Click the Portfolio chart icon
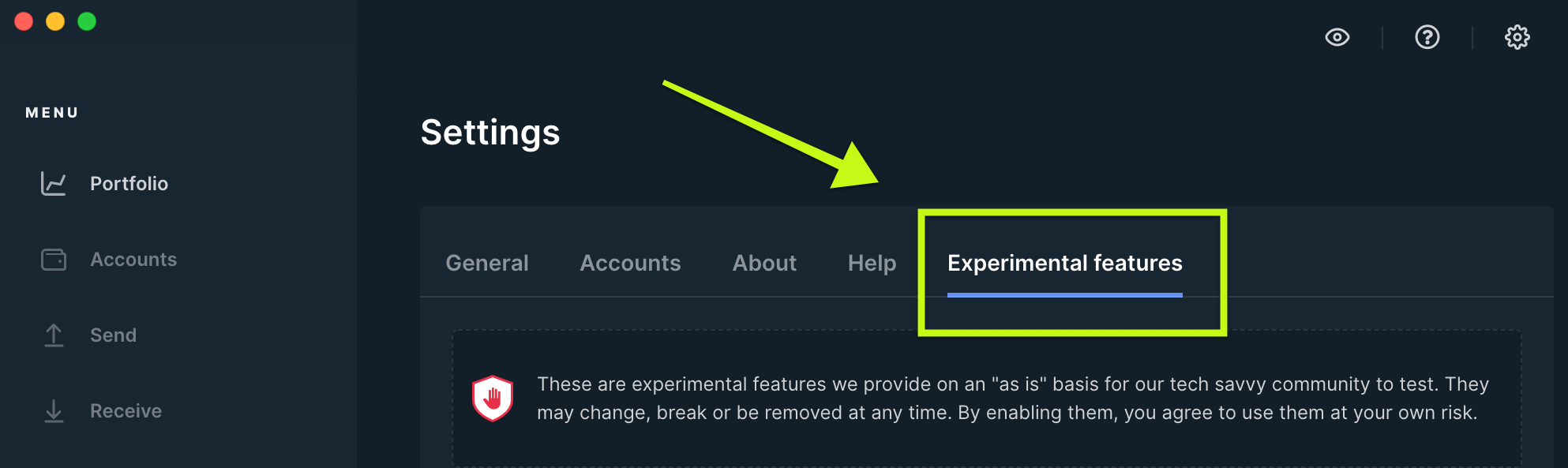The image size is (1568, 468). tap(54, 184)
